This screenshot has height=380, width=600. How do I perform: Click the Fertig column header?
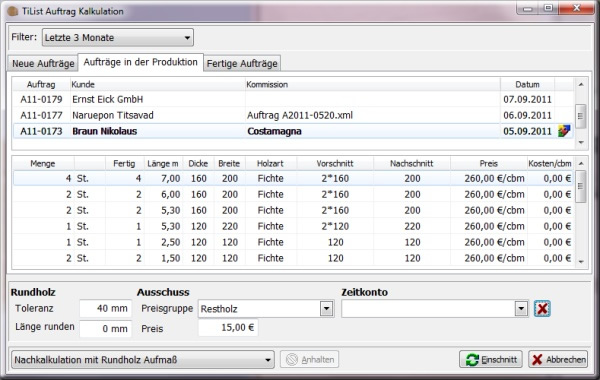(124, 163)
